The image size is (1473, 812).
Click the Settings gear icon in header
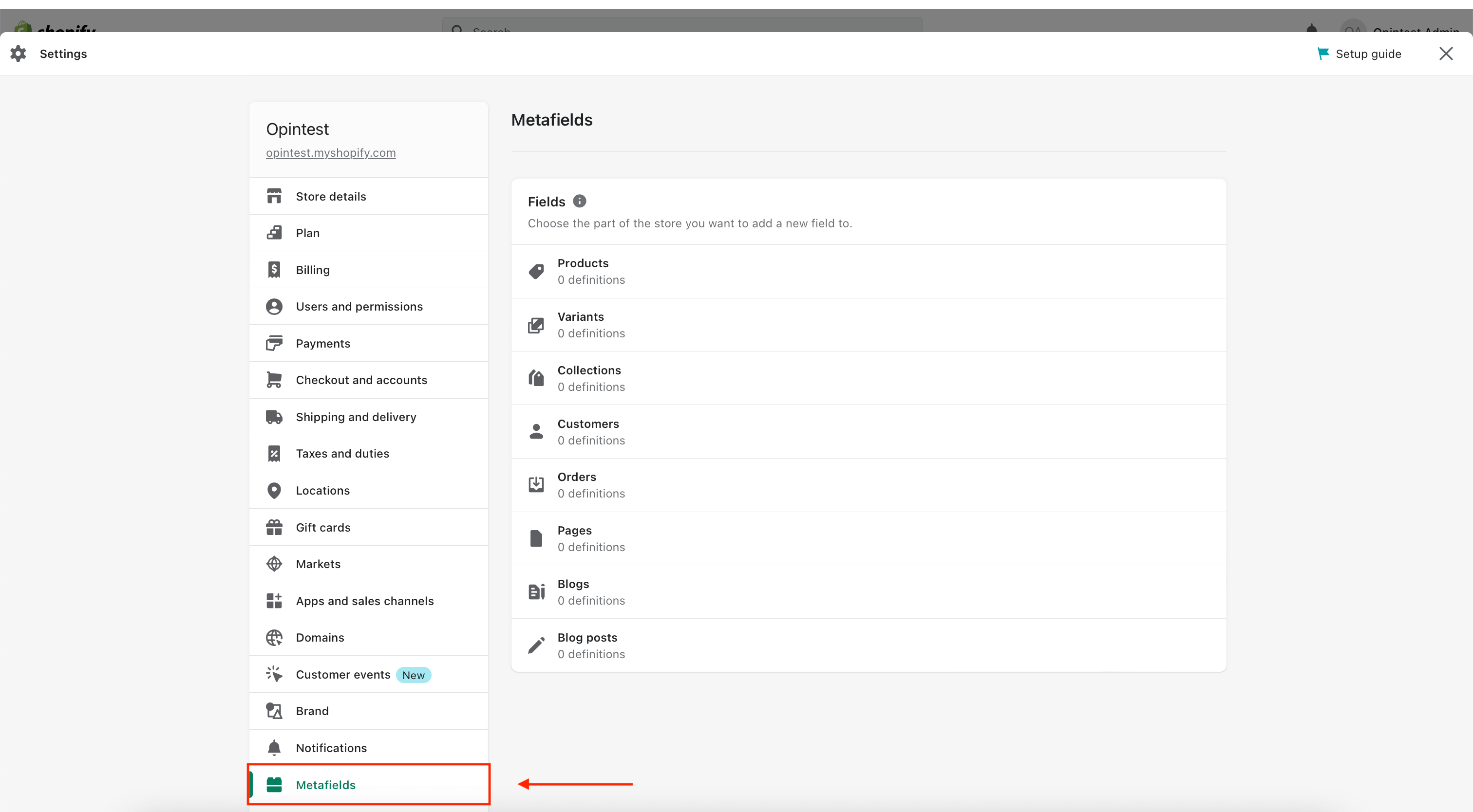[x=19, y=54]
